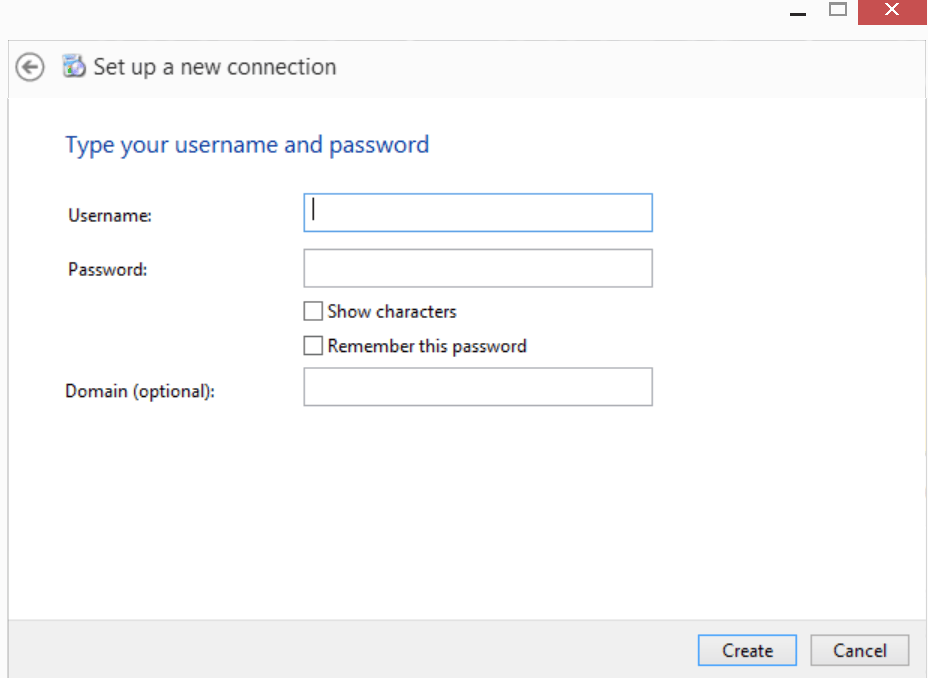Click the Create button

(746, 650)
